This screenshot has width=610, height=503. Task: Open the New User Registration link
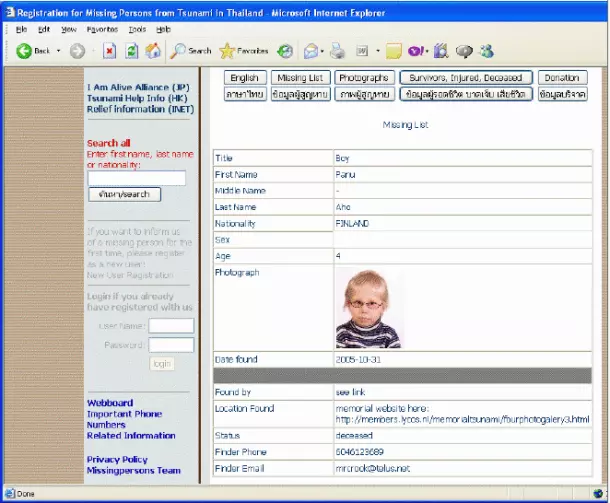pos(130,275)
